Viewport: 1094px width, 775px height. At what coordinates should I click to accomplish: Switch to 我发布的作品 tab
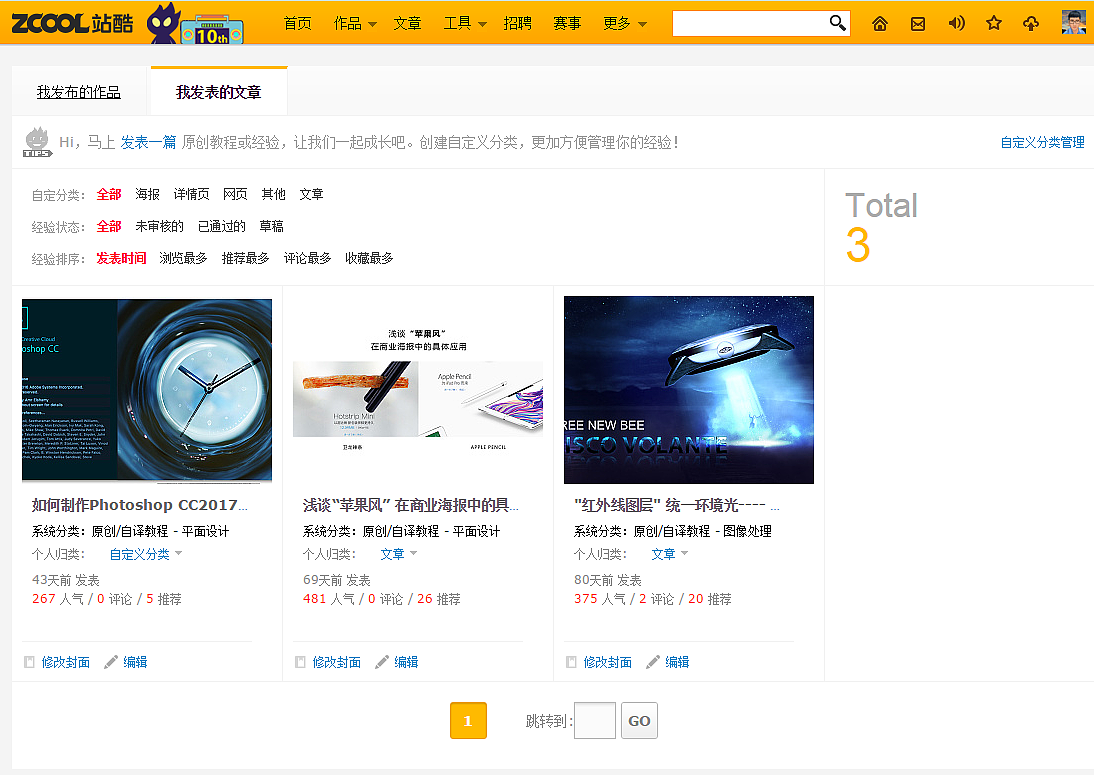[79, 92]
